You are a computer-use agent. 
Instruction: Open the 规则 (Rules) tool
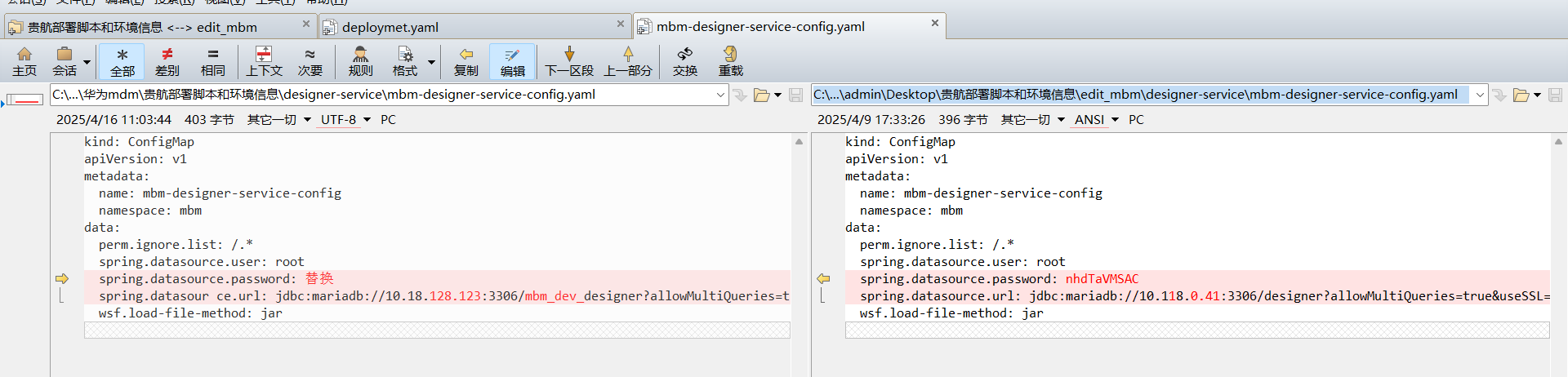(x=360, y=61)
